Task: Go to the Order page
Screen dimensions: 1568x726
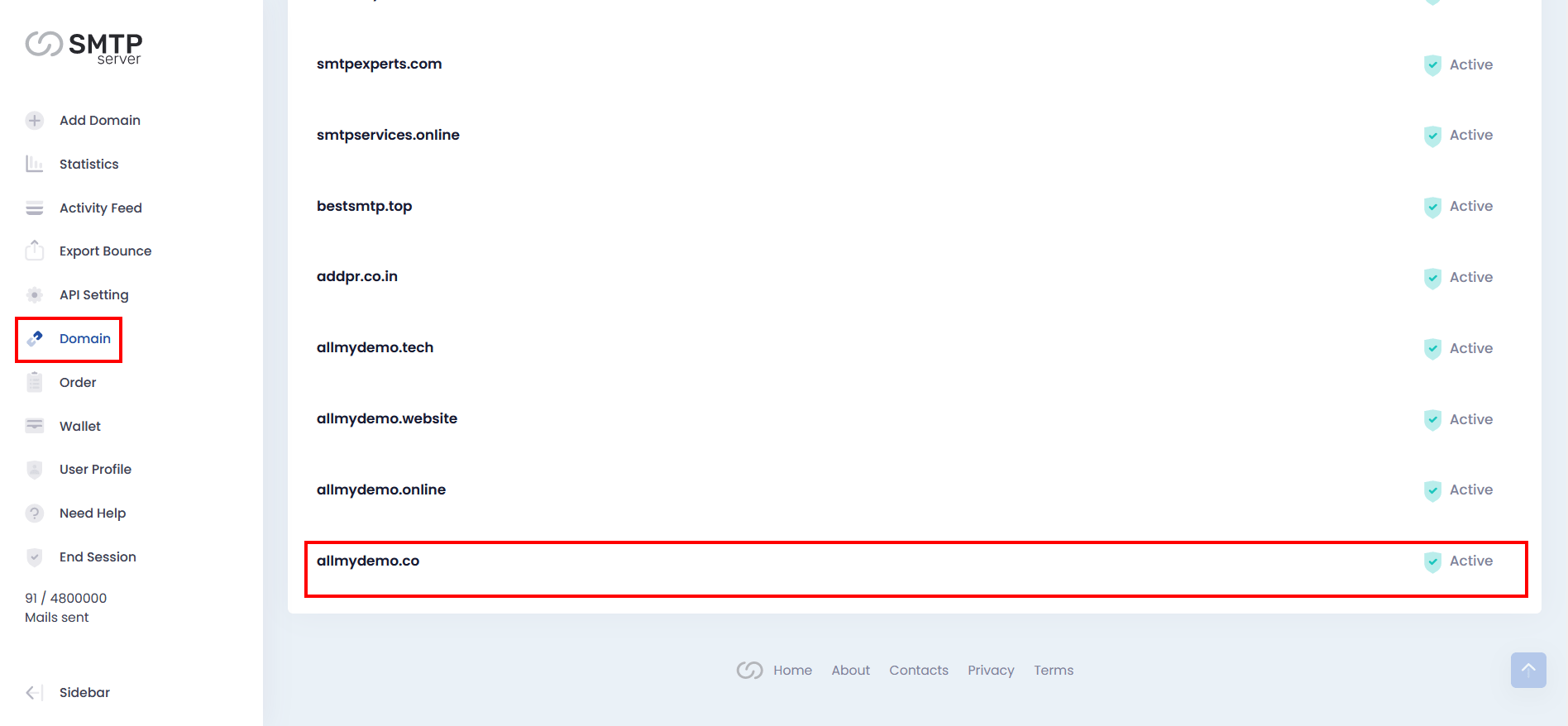Action: point(78,383)
